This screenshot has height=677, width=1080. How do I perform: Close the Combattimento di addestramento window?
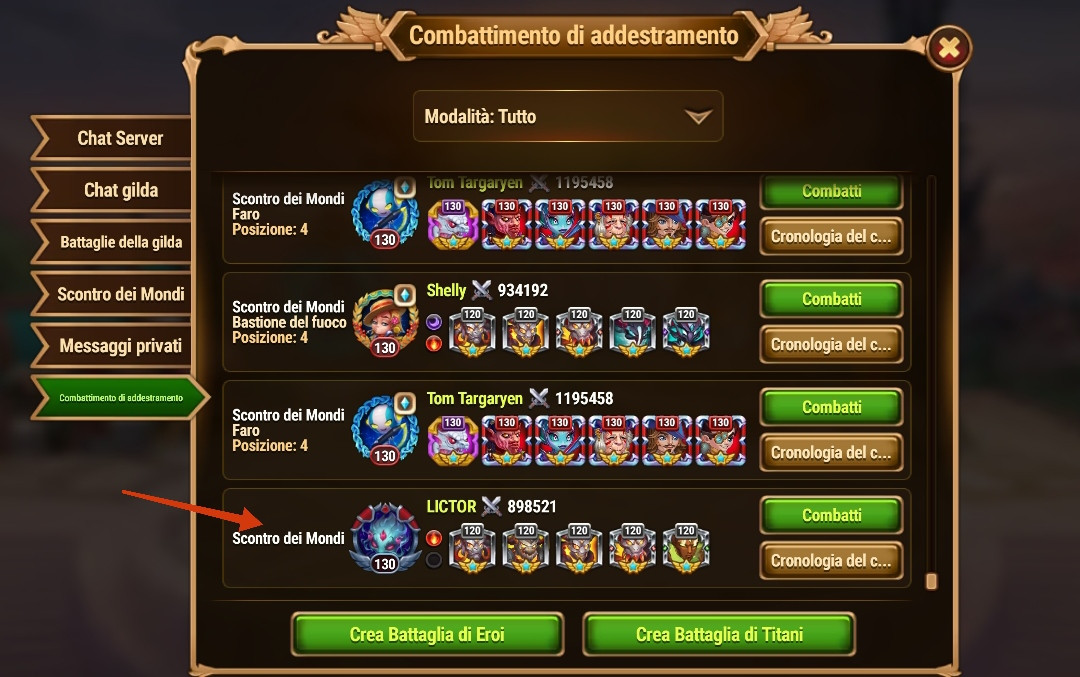(x=949, y=48)
